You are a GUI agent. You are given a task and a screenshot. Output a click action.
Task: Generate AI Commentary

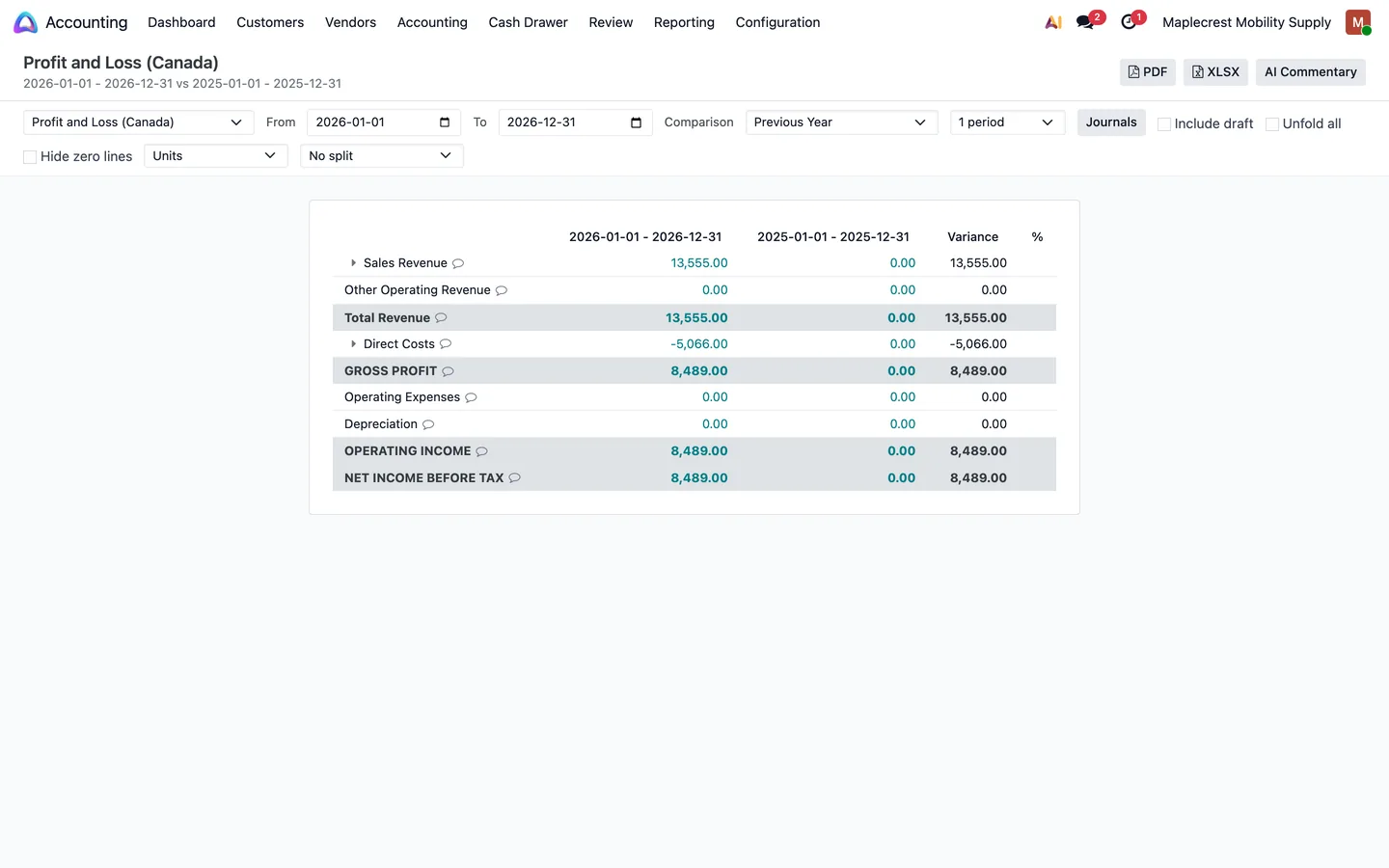coord(1310,72)
